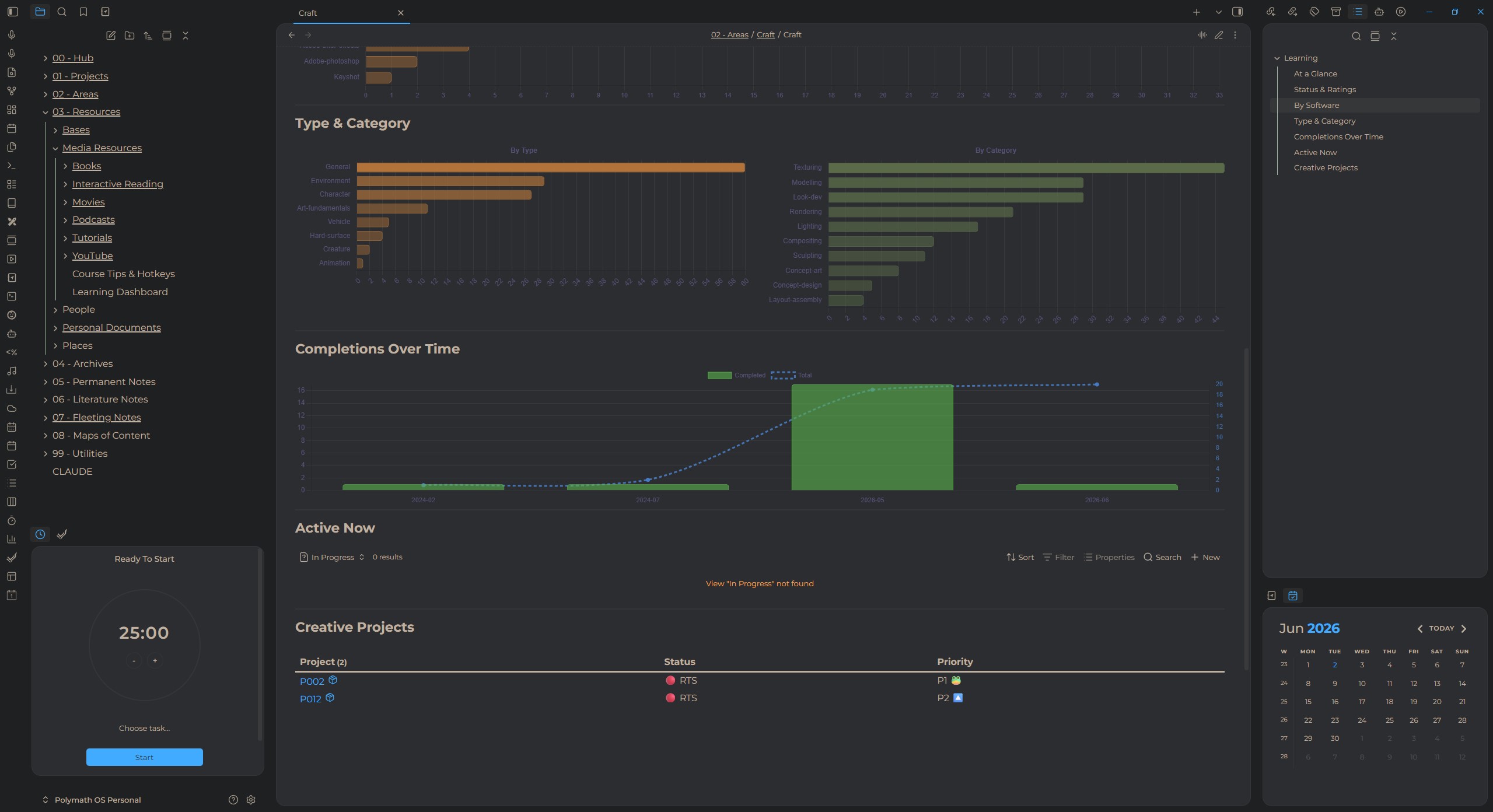This screenshot has width=1493, height=812.
Task: Open the tab list dropdown chevron
Action: [1218, 12]
